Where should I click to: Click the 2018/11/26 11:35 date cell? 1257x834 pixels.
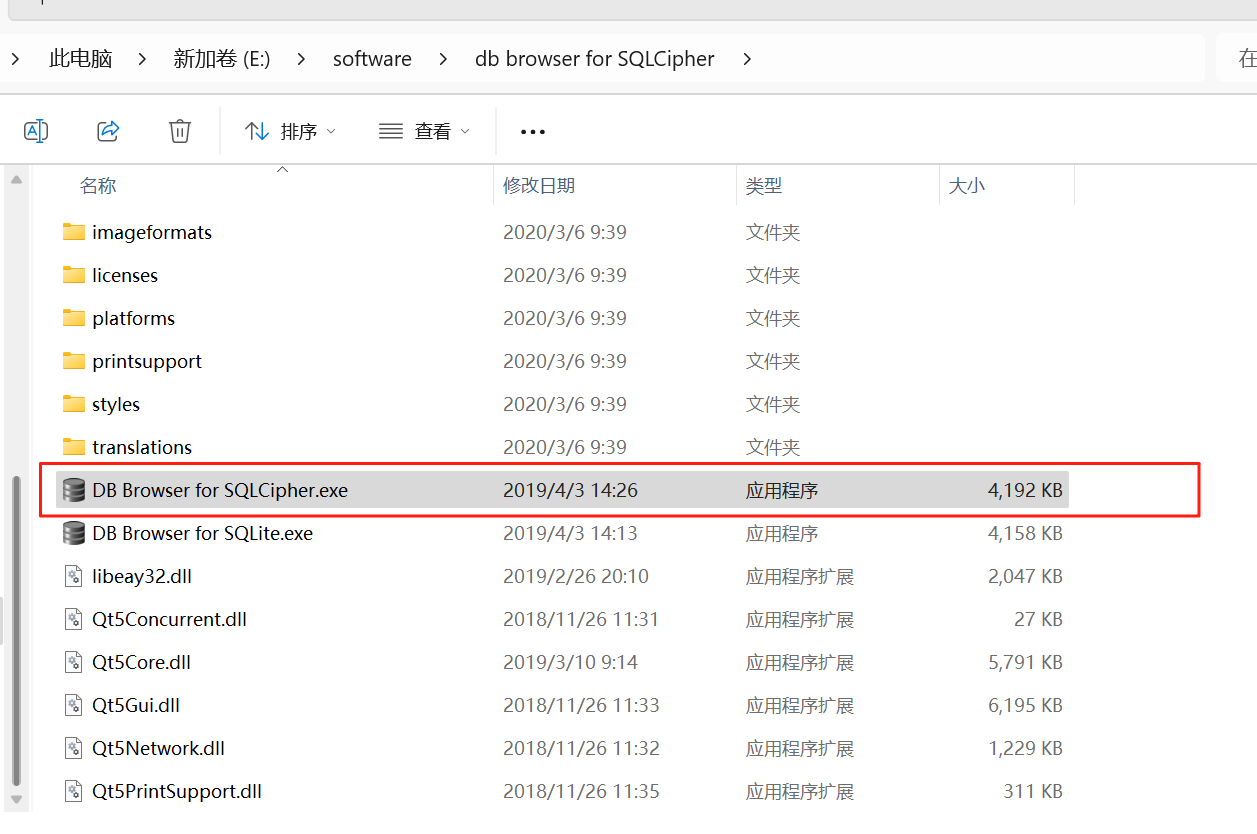[581, 791]
